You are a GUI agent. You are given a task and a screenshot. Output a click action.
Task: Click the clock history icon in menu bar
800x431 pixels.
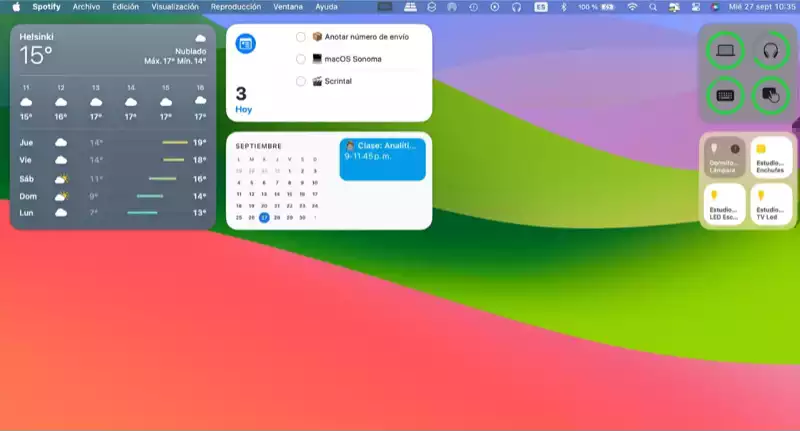[473, 7]
